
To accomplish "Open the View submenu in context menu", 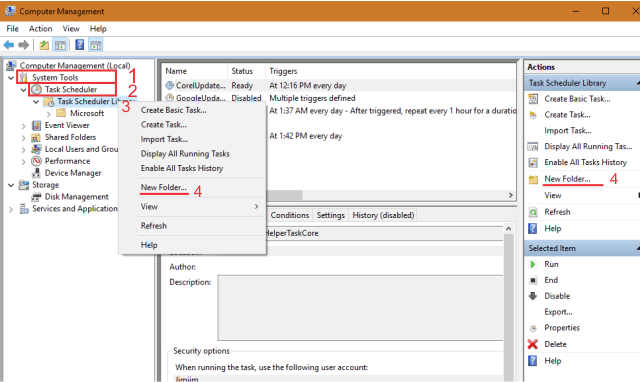I will (193, 207).
